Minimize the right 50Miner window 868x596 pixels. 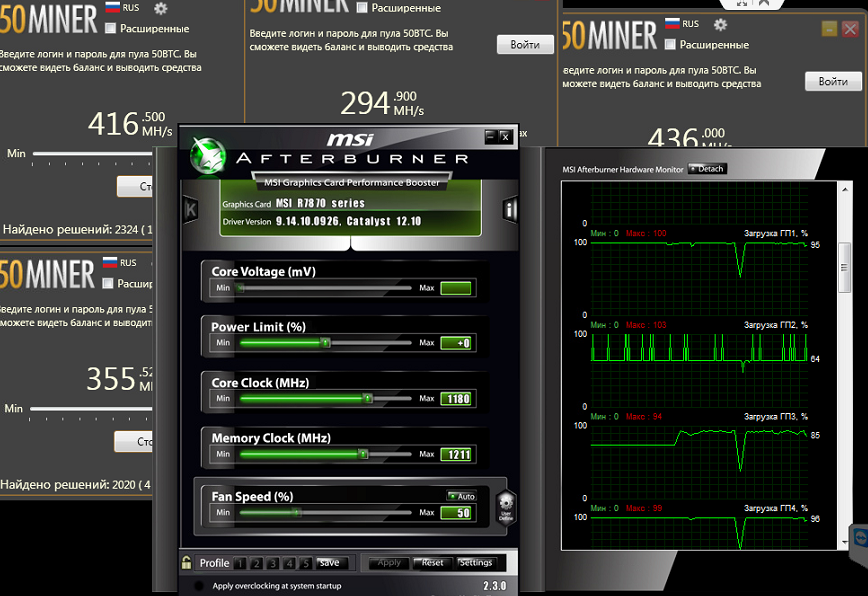[x=829, y=29]
